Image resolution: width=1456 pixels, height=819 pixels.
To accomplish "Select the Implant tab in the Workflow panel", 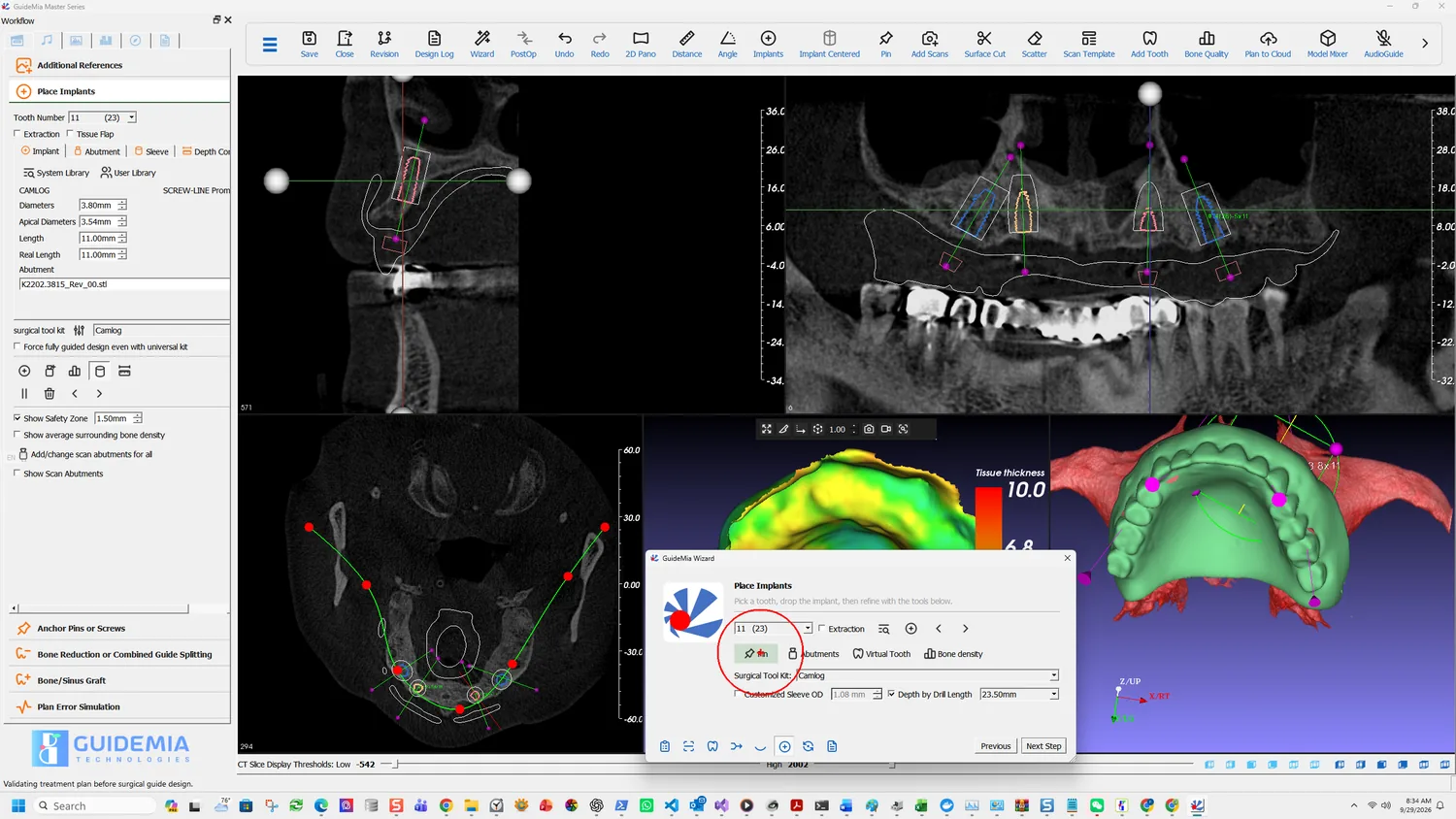I will (40, 151).
